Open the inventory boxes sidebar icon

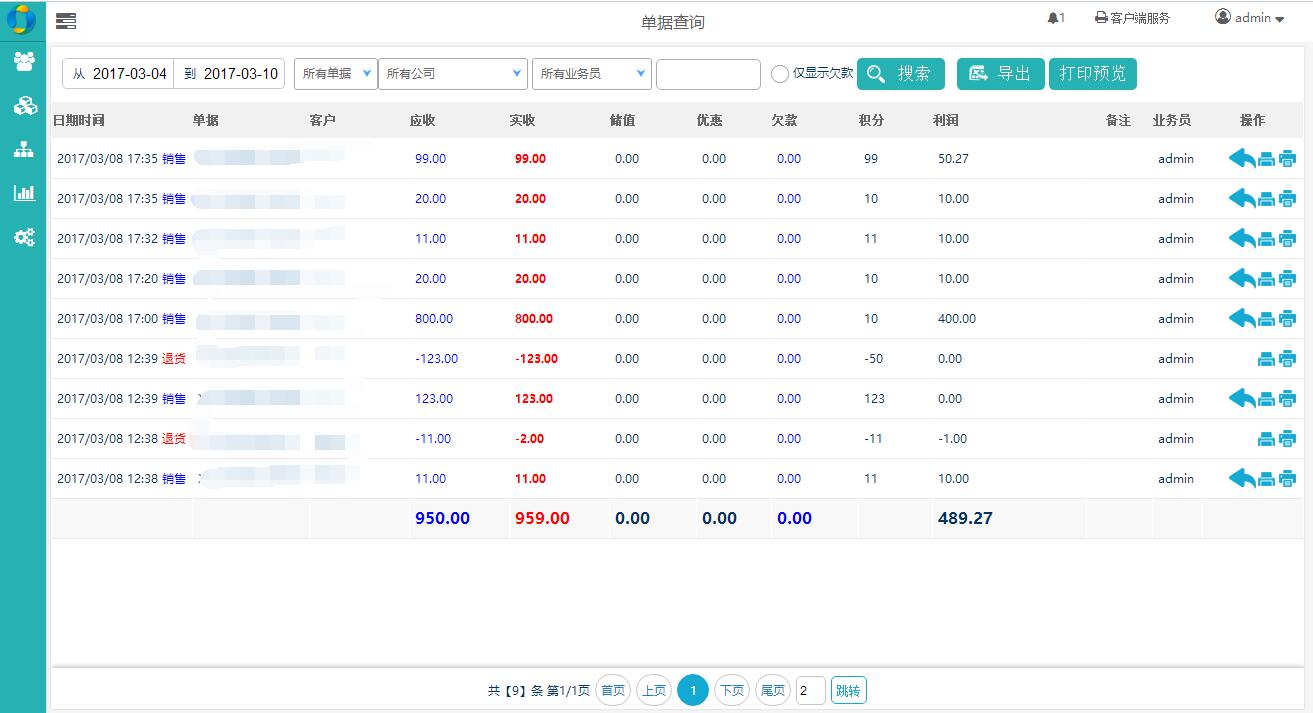coord(24,106)
